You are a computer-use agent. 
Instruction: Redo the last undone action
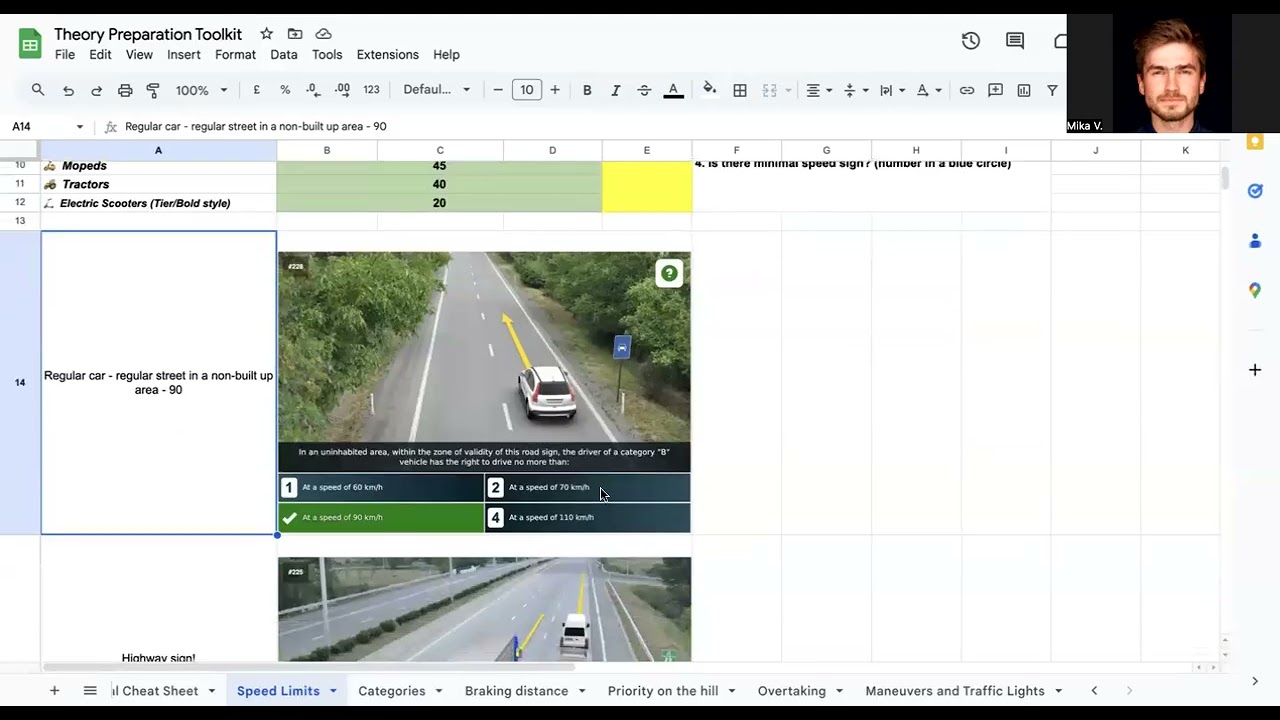96,90
